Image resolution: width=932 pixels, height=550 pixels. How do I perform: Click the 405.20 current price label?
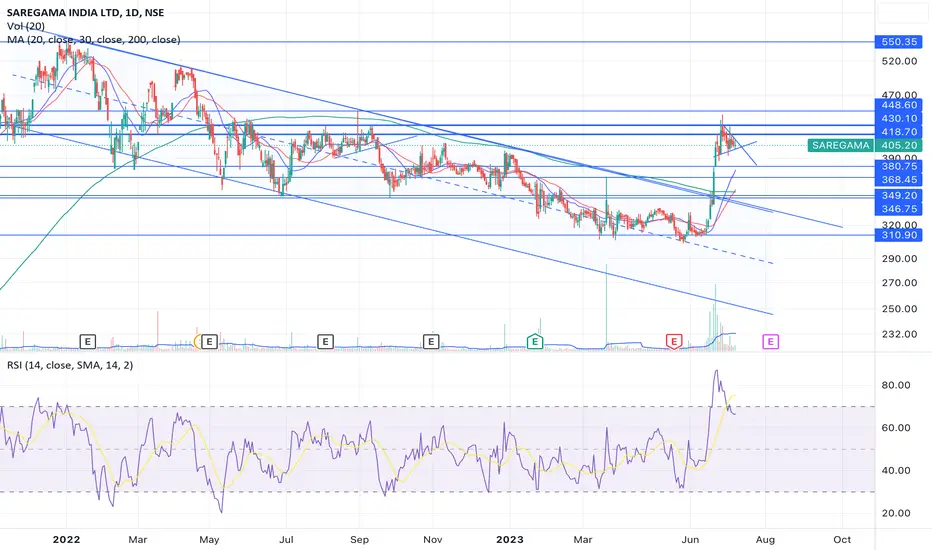point(899,145)
